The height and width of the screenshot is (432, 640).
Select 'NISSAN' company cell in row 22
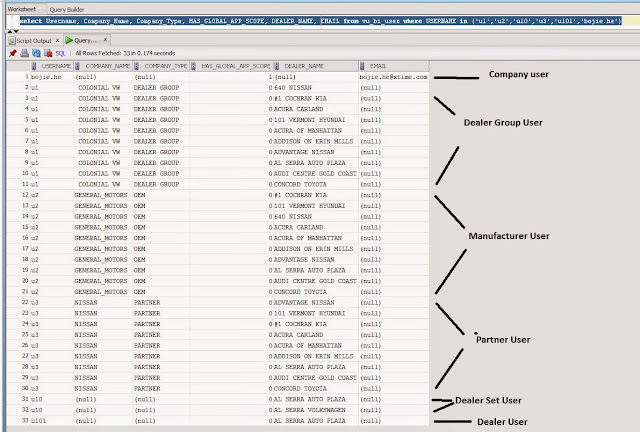pyautogui.click(x=103, y=303)
